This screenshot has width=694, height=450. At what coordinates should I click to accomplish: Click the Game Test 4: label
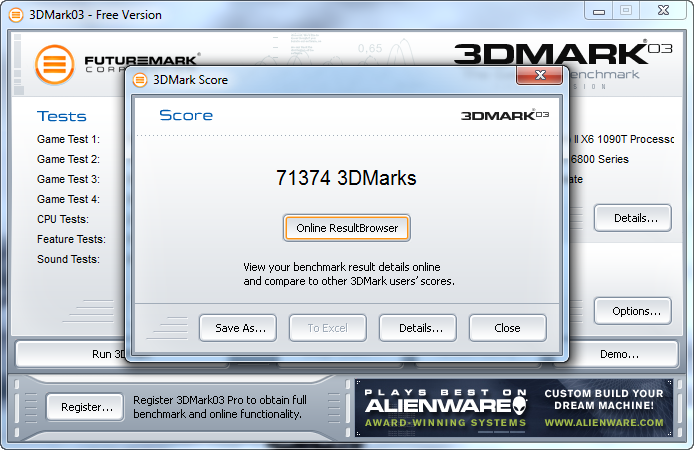69,199
